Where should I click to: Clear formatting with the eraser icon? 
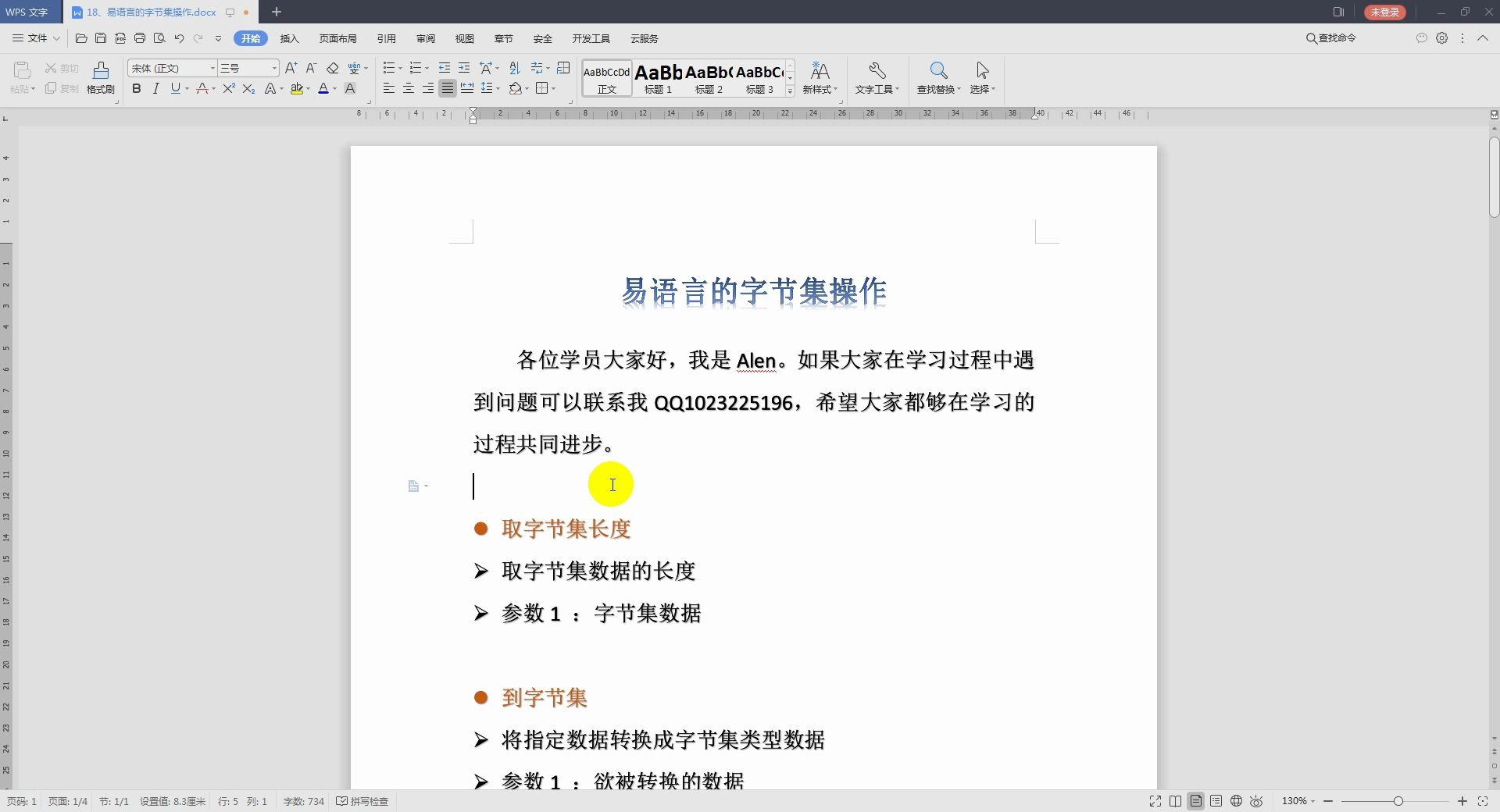pyautogui.click(x=332, y=68)
